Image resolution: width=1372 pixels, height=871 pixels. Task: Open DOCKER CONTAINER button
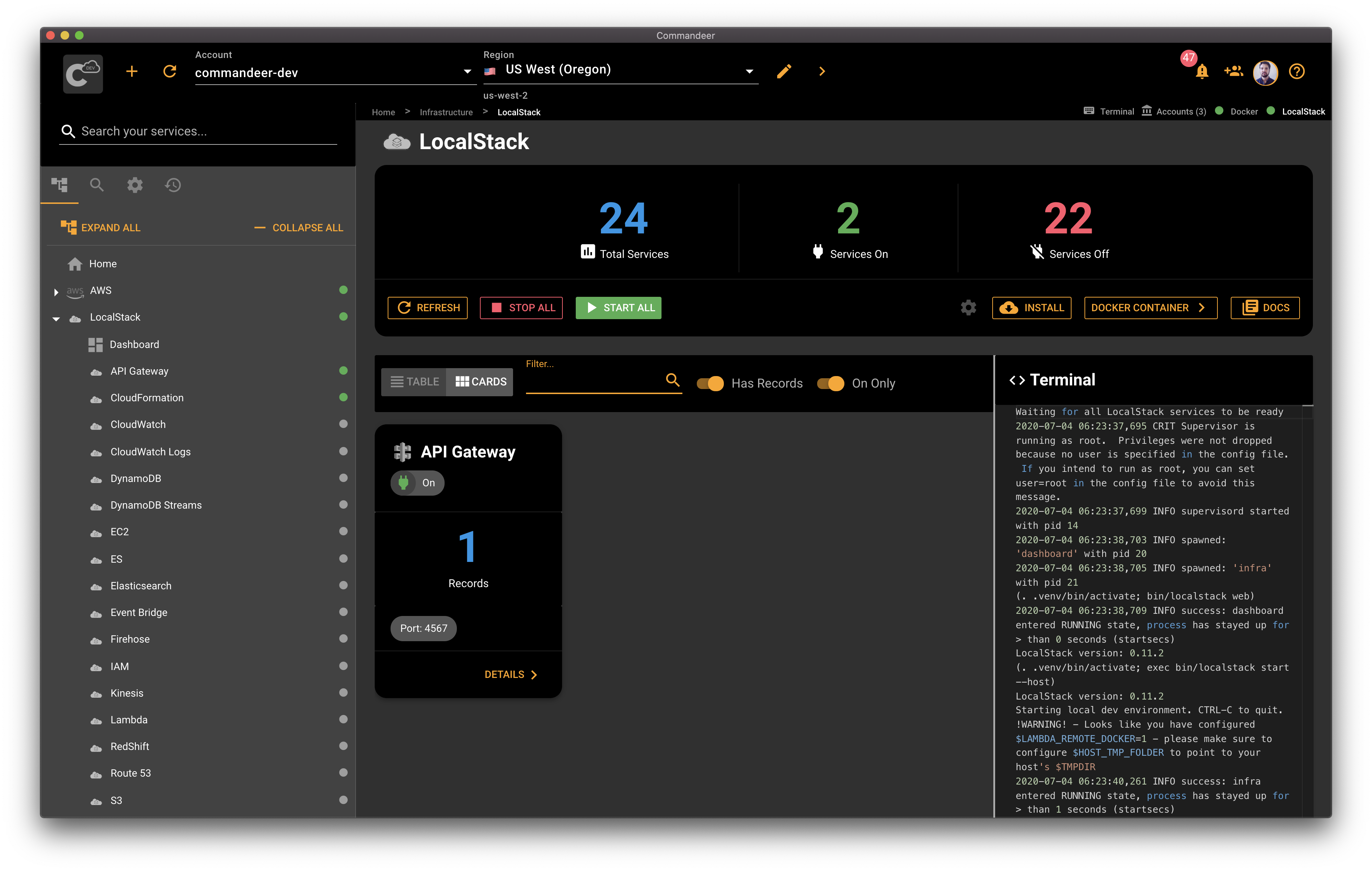[1150, 308]
